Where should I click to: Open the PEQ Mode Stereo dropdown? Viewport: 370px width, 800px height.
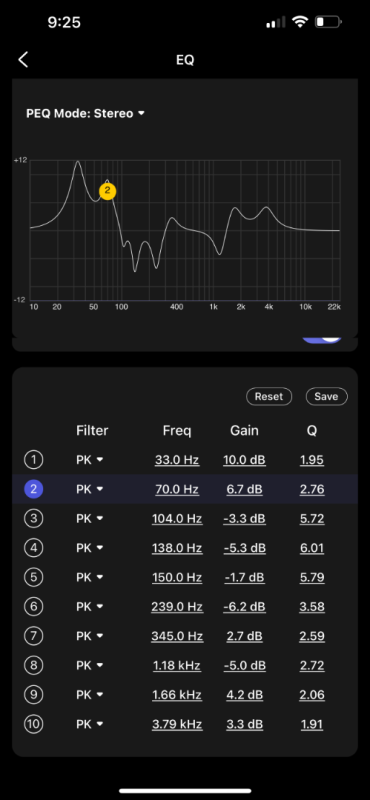(85, 113)
